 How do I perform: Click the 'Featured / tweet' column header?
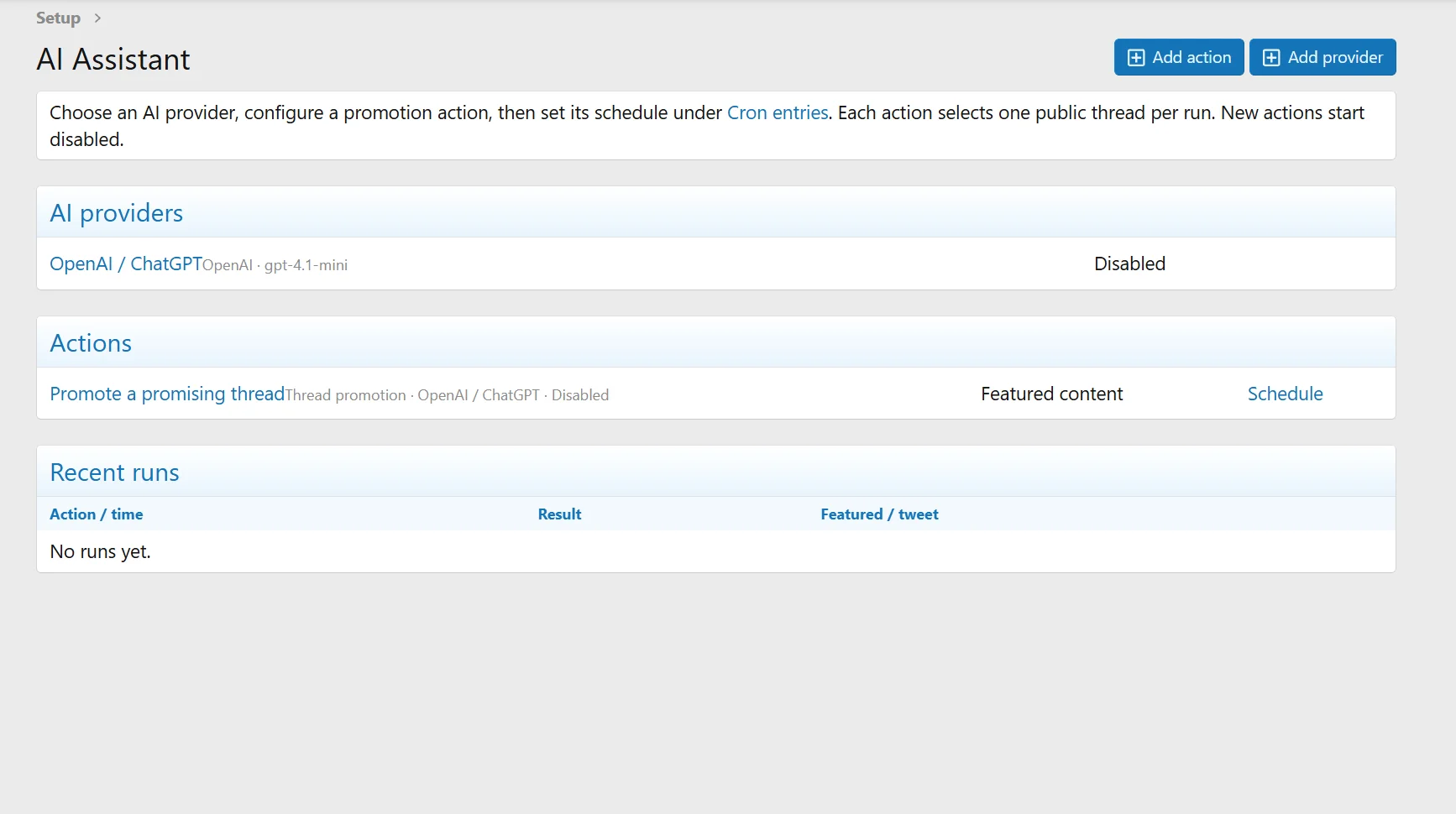click(x=879, y=514)
